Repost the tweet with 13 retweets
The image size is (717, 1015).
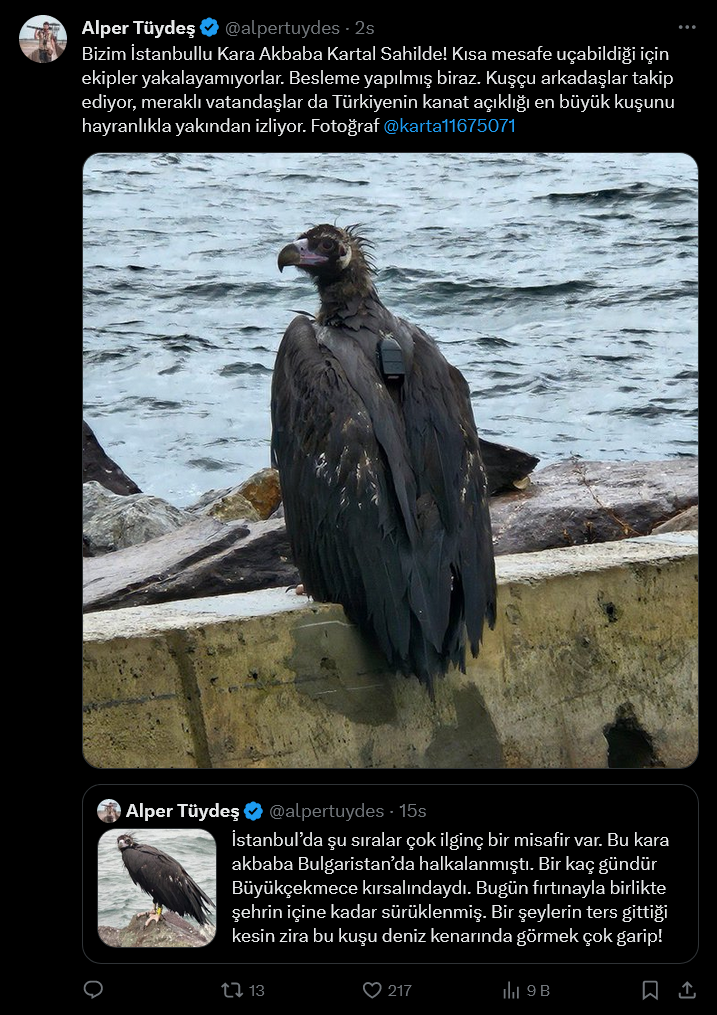(243, 990)
